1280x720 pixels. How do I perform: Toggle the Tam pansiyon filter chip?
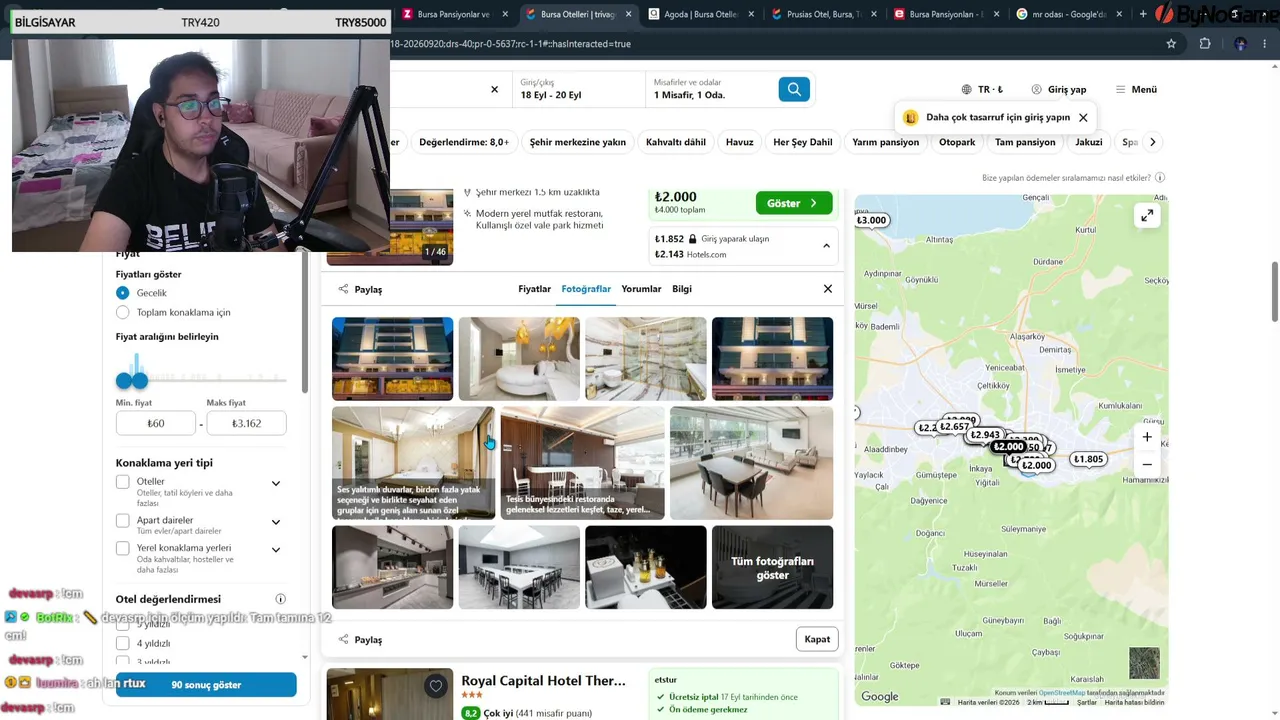click(1025, 142)
